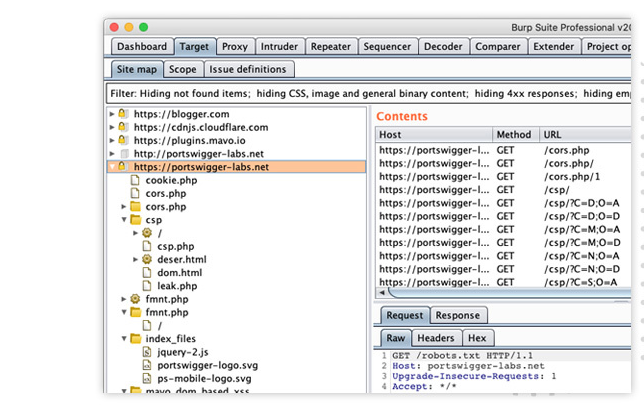Open the Extender tab
The image size is (644, 415).
coord(554,46)
